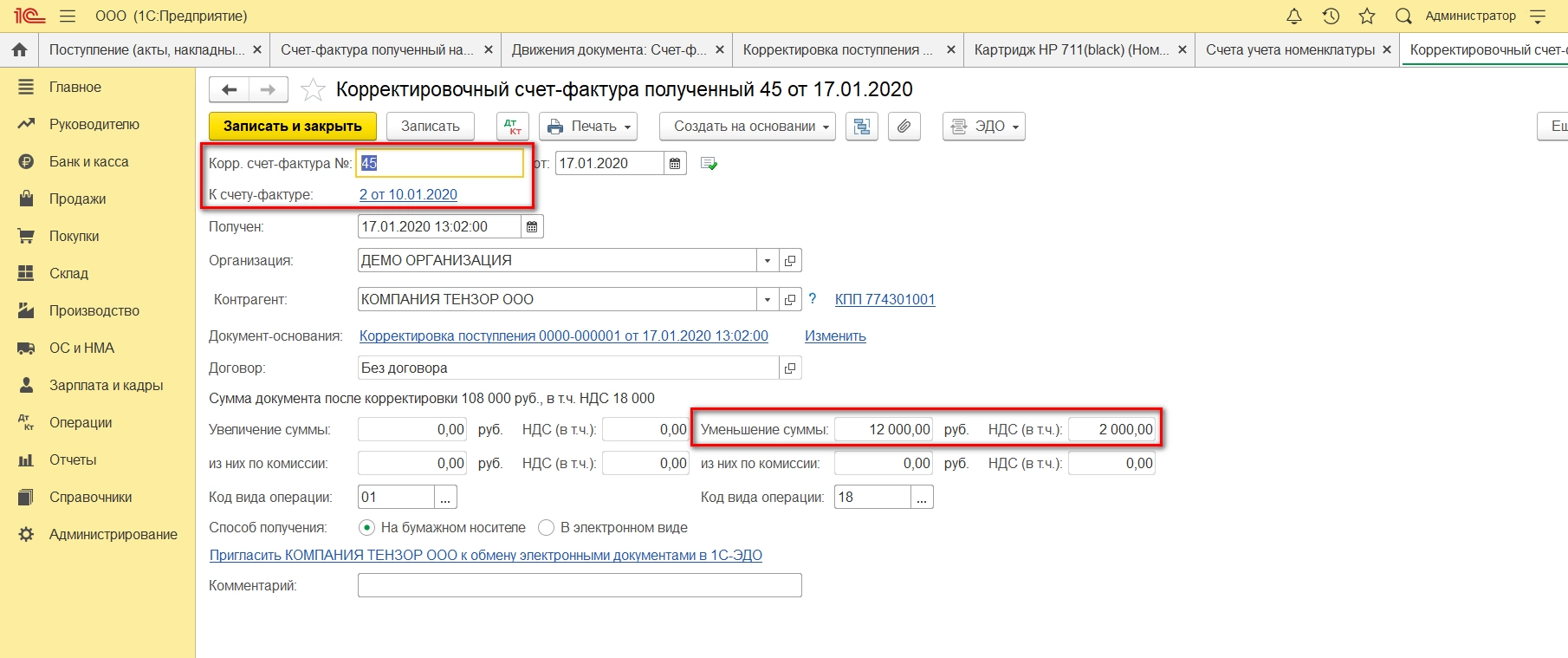Select В электронном виде radio button
The width and height of the screenshot is (1568, 658).
[x=546, y=527]
